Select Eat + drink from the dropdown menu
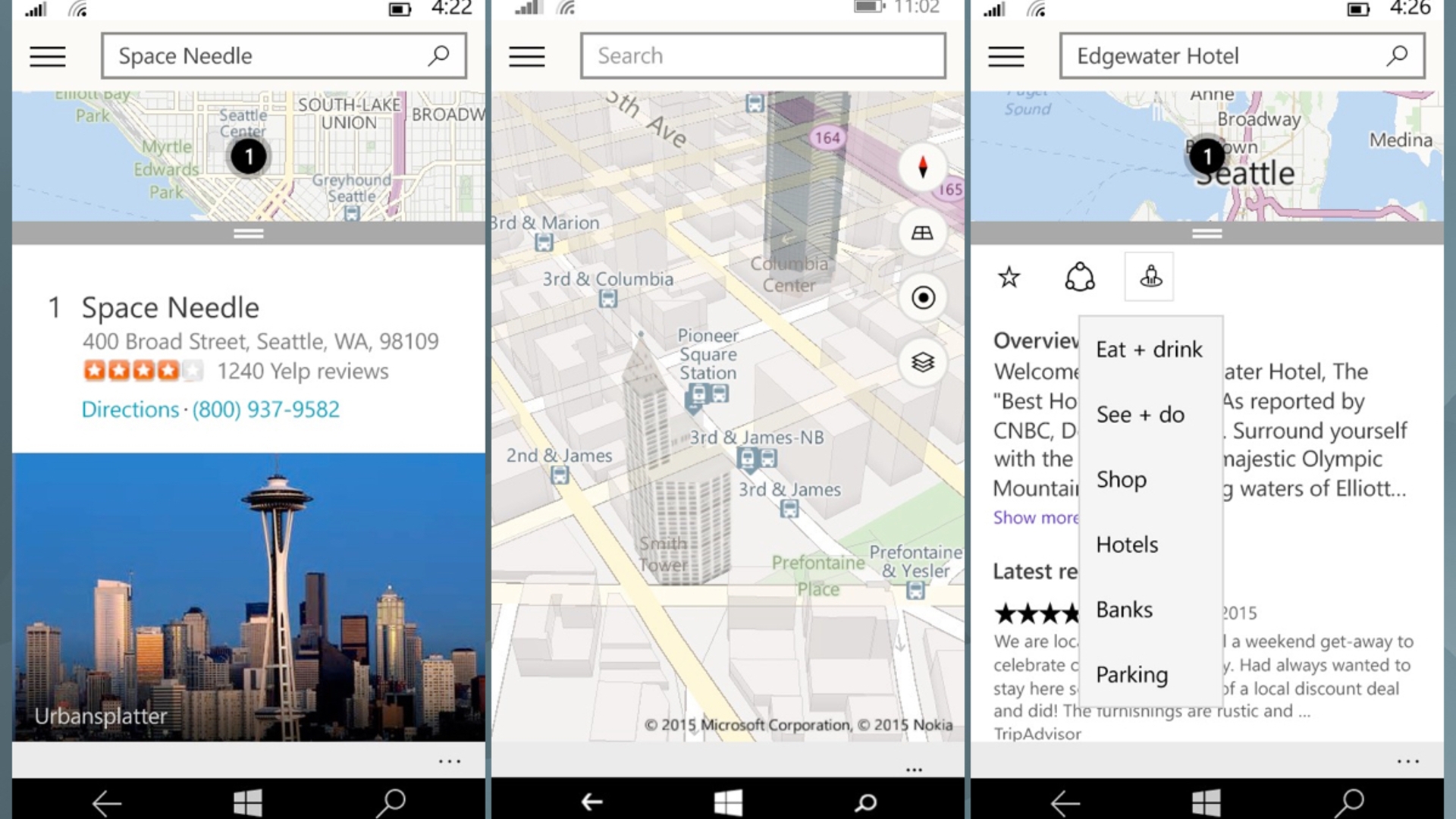1456x819 pixels. [x=1148, y=348]
